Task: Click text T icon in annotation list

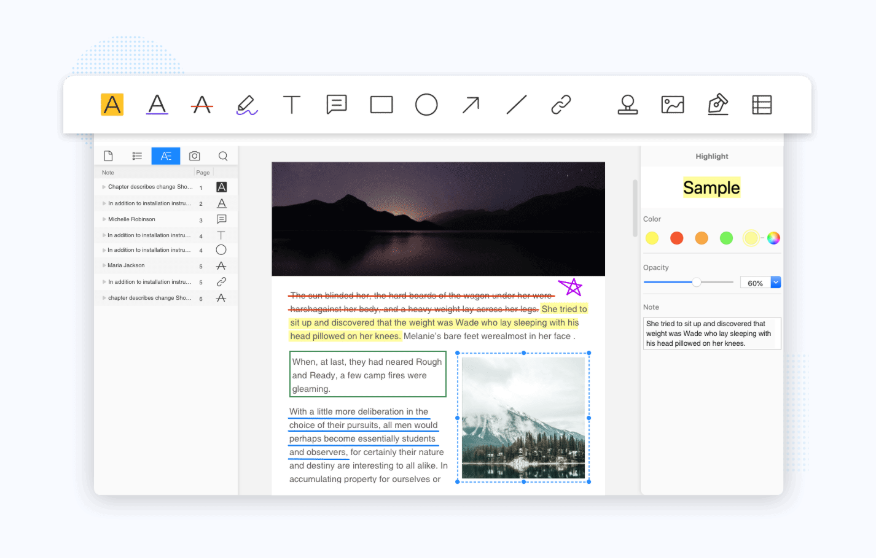Action: [221, 235]
